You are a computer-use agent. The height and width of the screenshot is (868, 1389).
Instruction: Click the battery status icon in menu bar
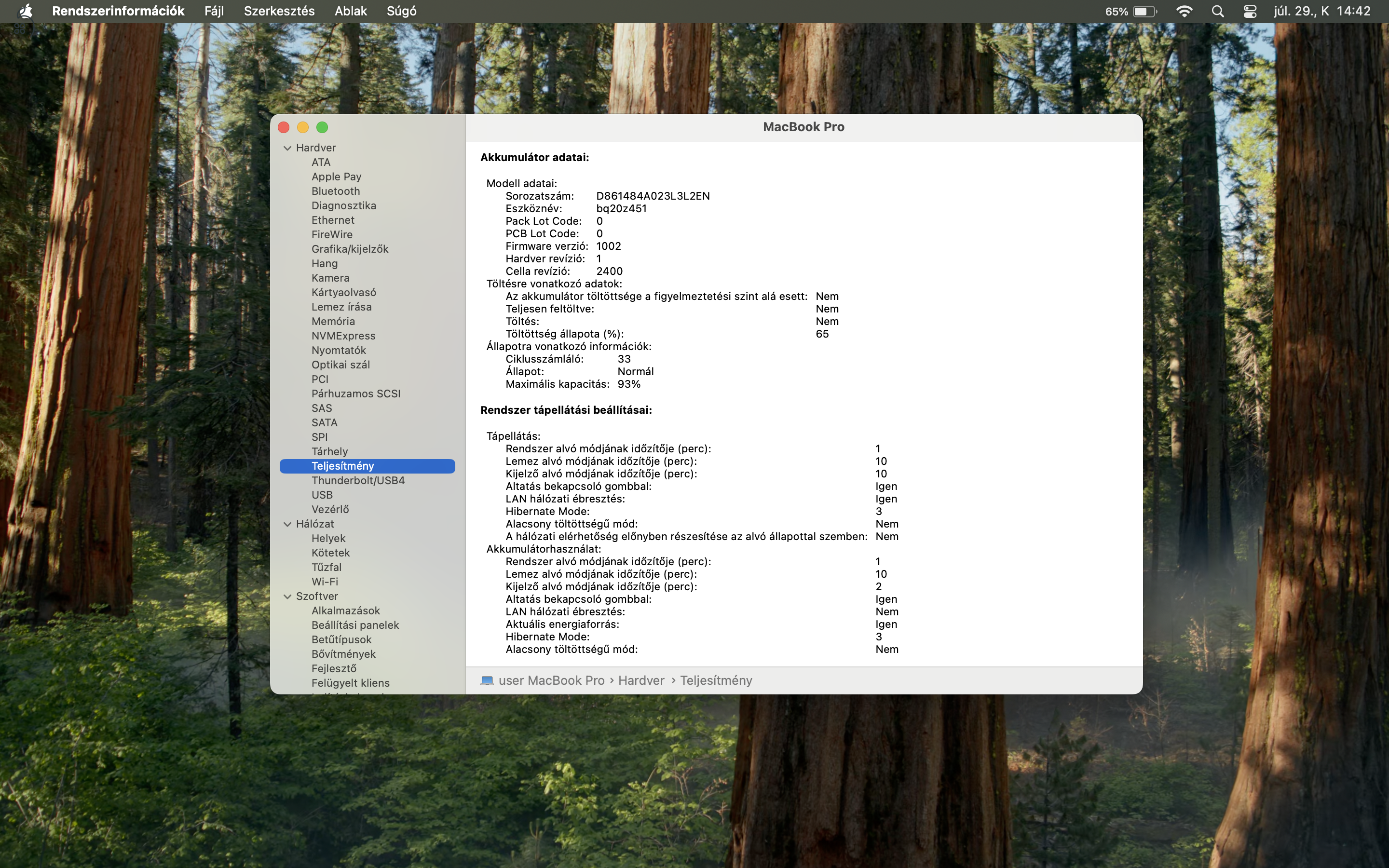point(1144,12)
